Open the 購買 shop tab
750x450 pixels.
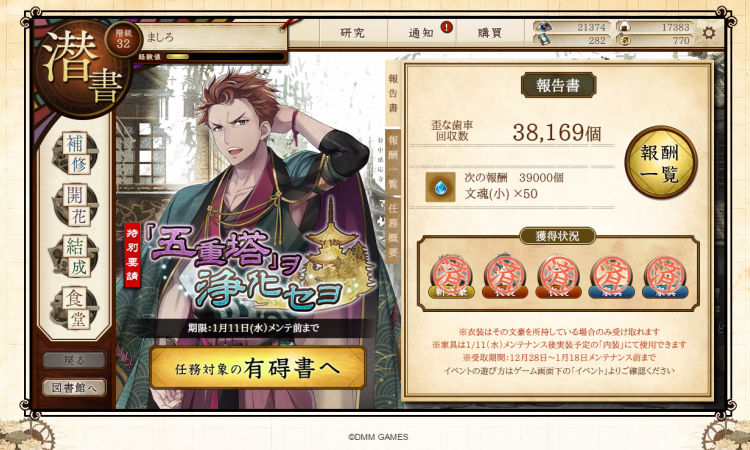click(490, 33)
